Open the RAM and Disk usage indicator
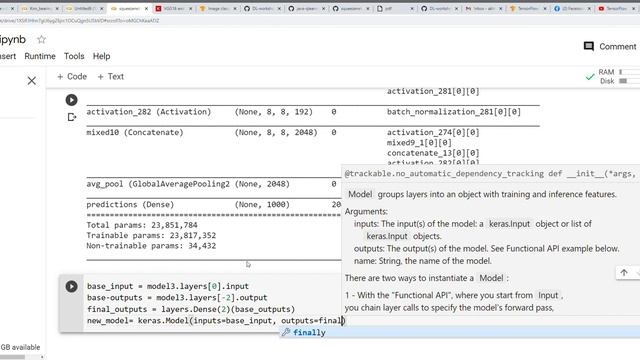640x360 pixels. pos(618,76)
